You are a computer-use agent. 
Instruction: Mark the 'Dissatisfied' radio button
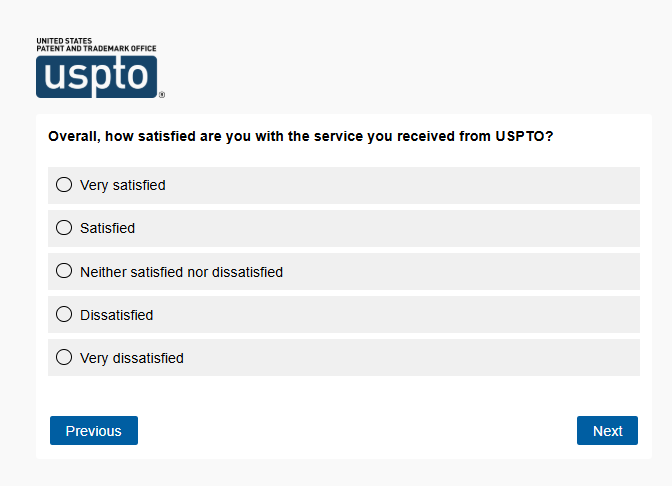tap(64, 314)
